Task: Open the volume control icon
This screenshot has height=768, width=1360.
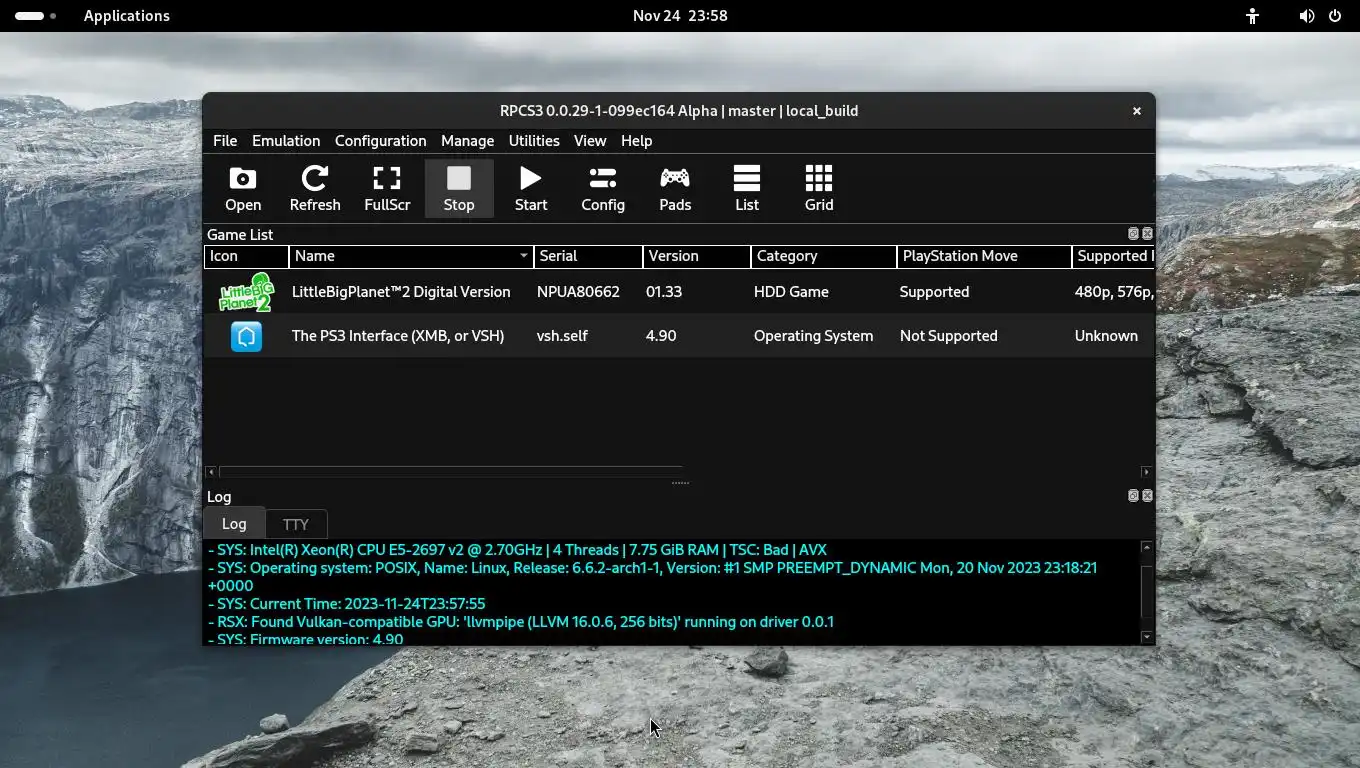Action: coord(1306,16)
